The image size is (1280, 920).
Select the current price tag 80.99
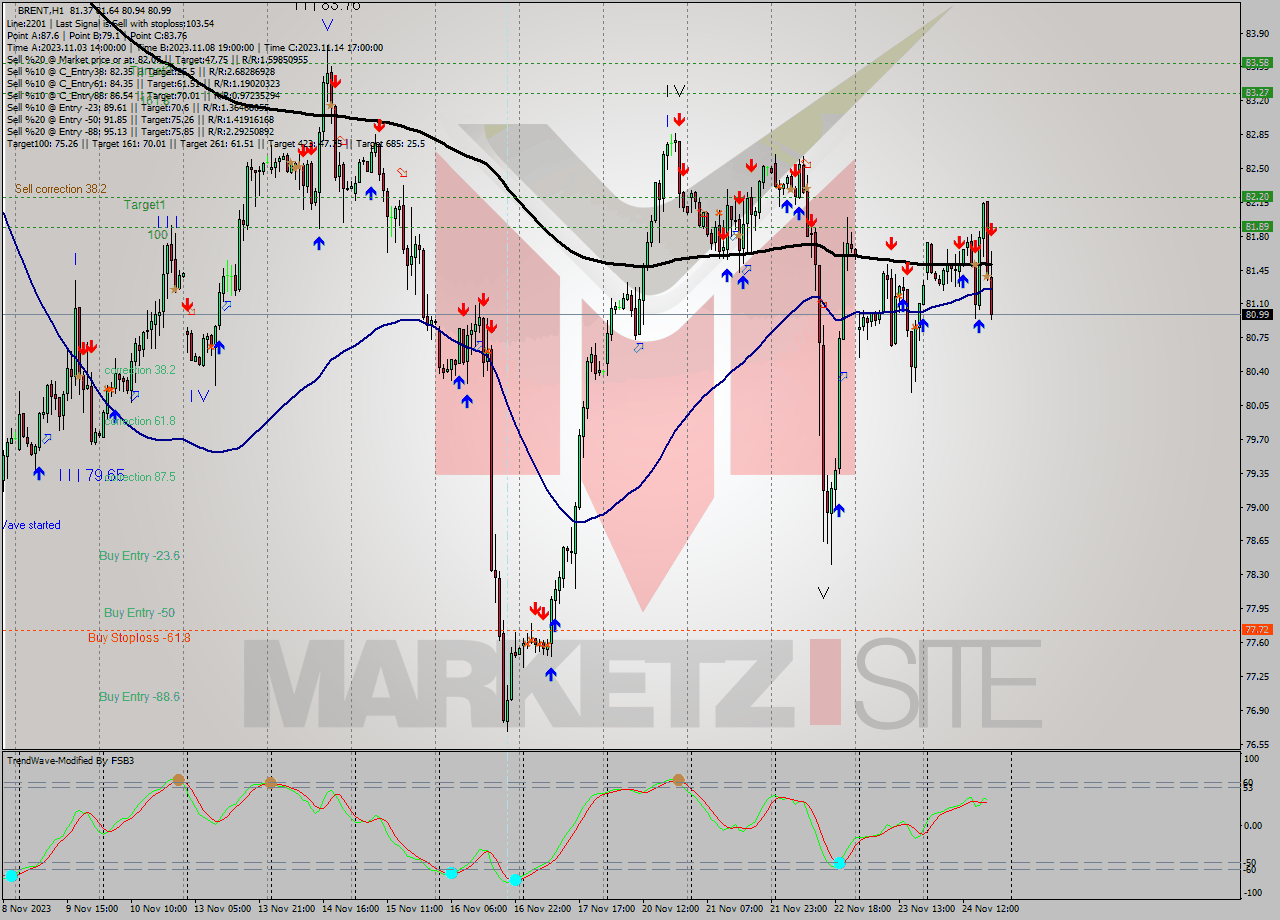tap(1258, 314)
